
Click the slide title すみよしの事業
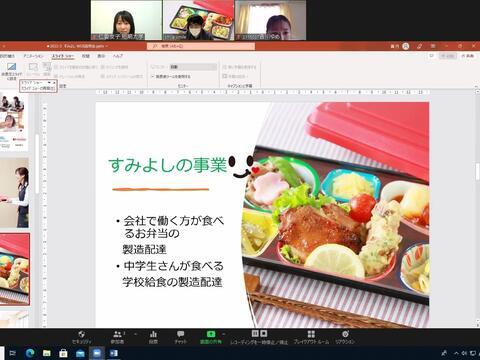pyautogui.click(x=167, y=165)
